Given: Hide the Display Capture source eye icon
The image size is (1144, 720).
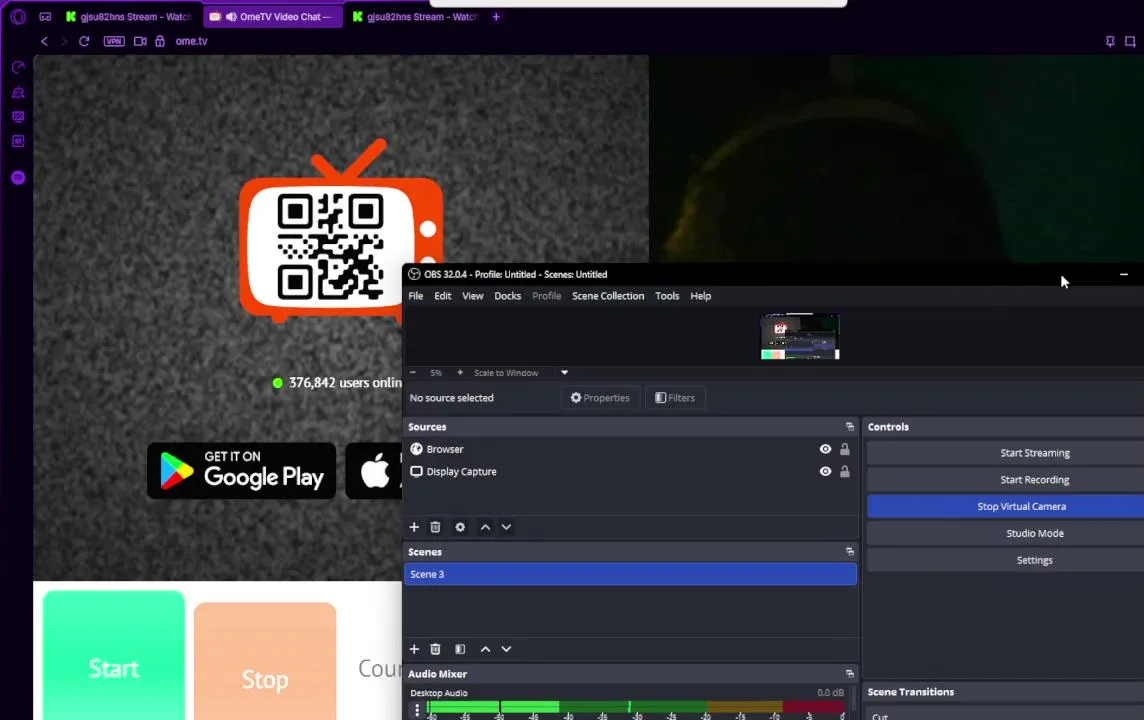Looking at the screenshot, I should coord(825,471).
